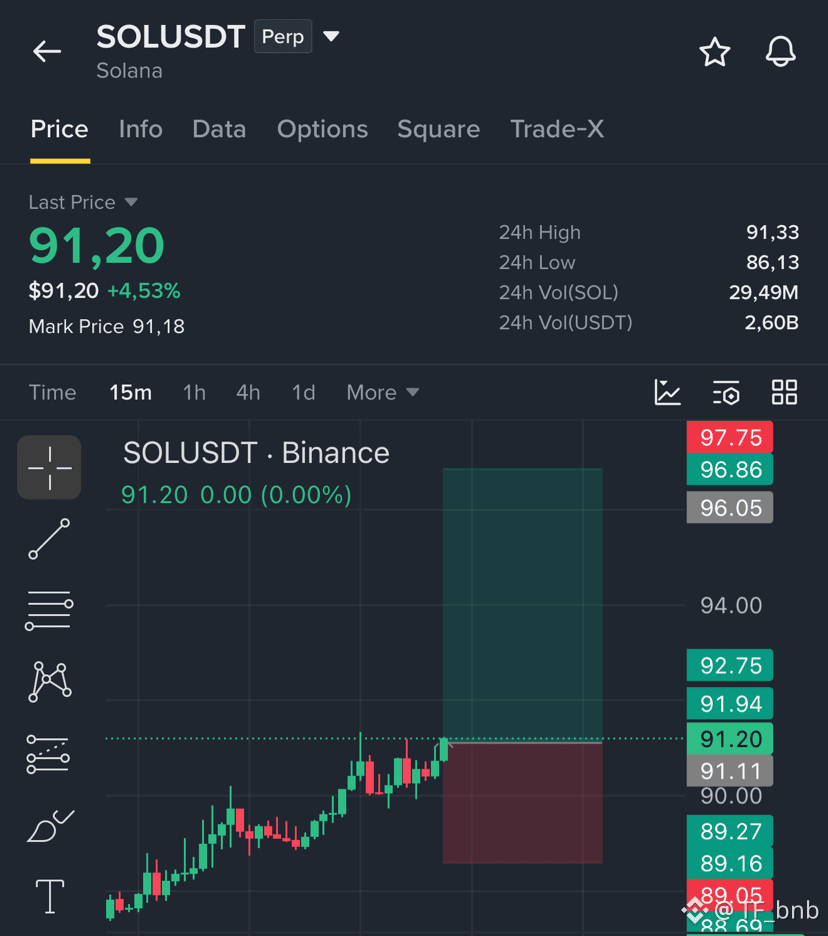This screenshot has width=828, height=936.
Task: Click the 24h Vol(USDT) value 2,60B
Action: click(771, 322)
